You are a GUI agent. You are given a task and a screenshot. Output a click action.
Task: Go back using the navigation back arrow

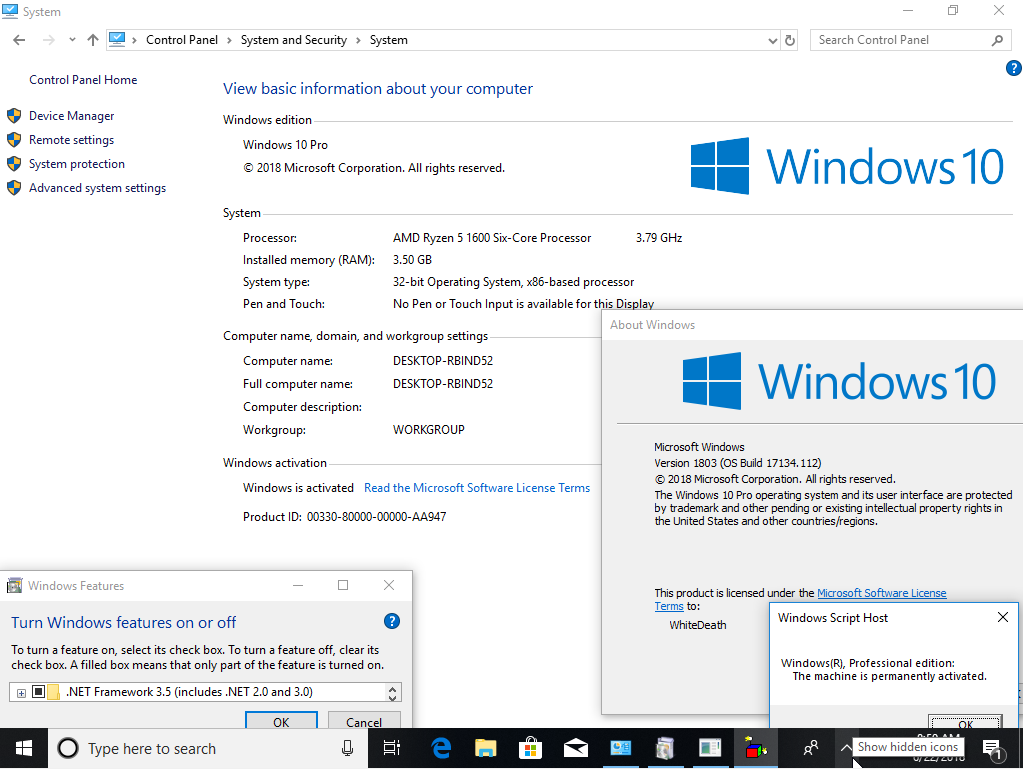pyautogui.click(x=19, y=40)
